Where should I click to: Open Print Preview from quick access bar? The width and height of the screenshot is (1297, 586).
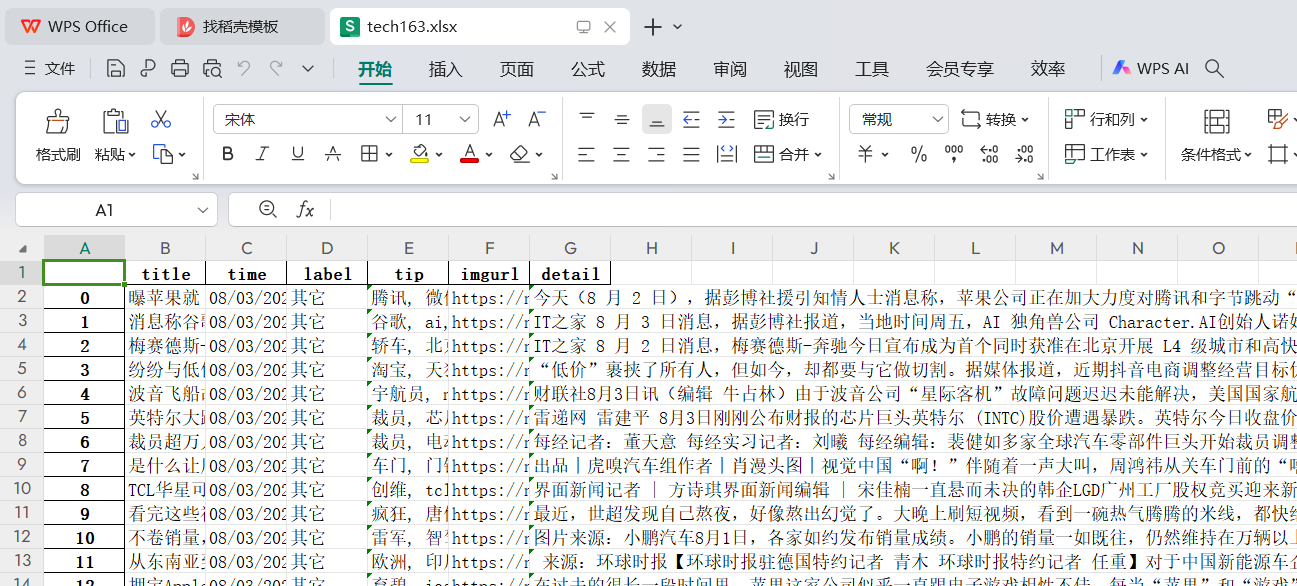212,68
